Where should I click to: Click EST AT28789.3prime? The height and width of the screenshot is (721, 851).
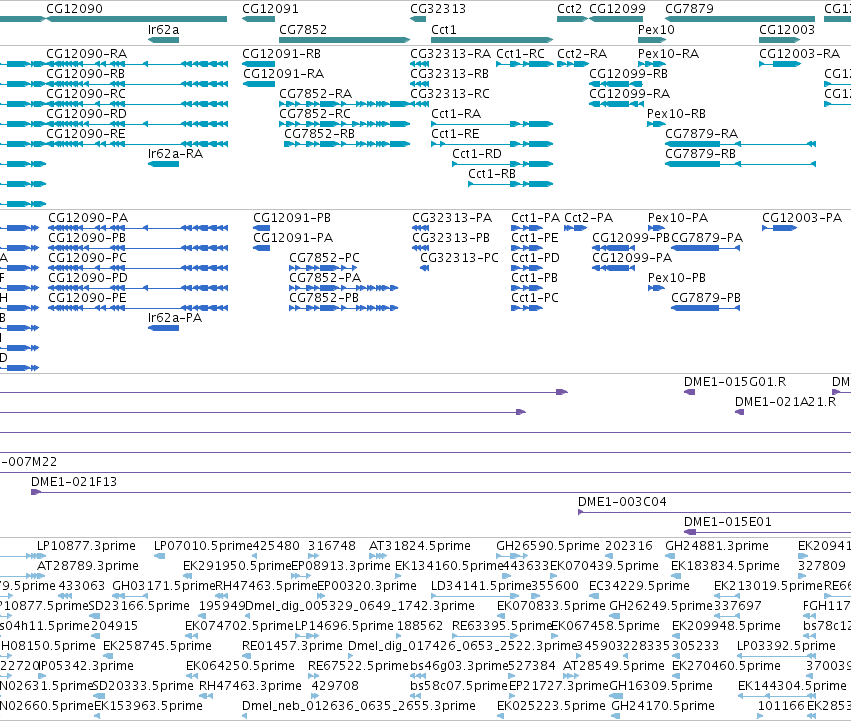[88, 566]
